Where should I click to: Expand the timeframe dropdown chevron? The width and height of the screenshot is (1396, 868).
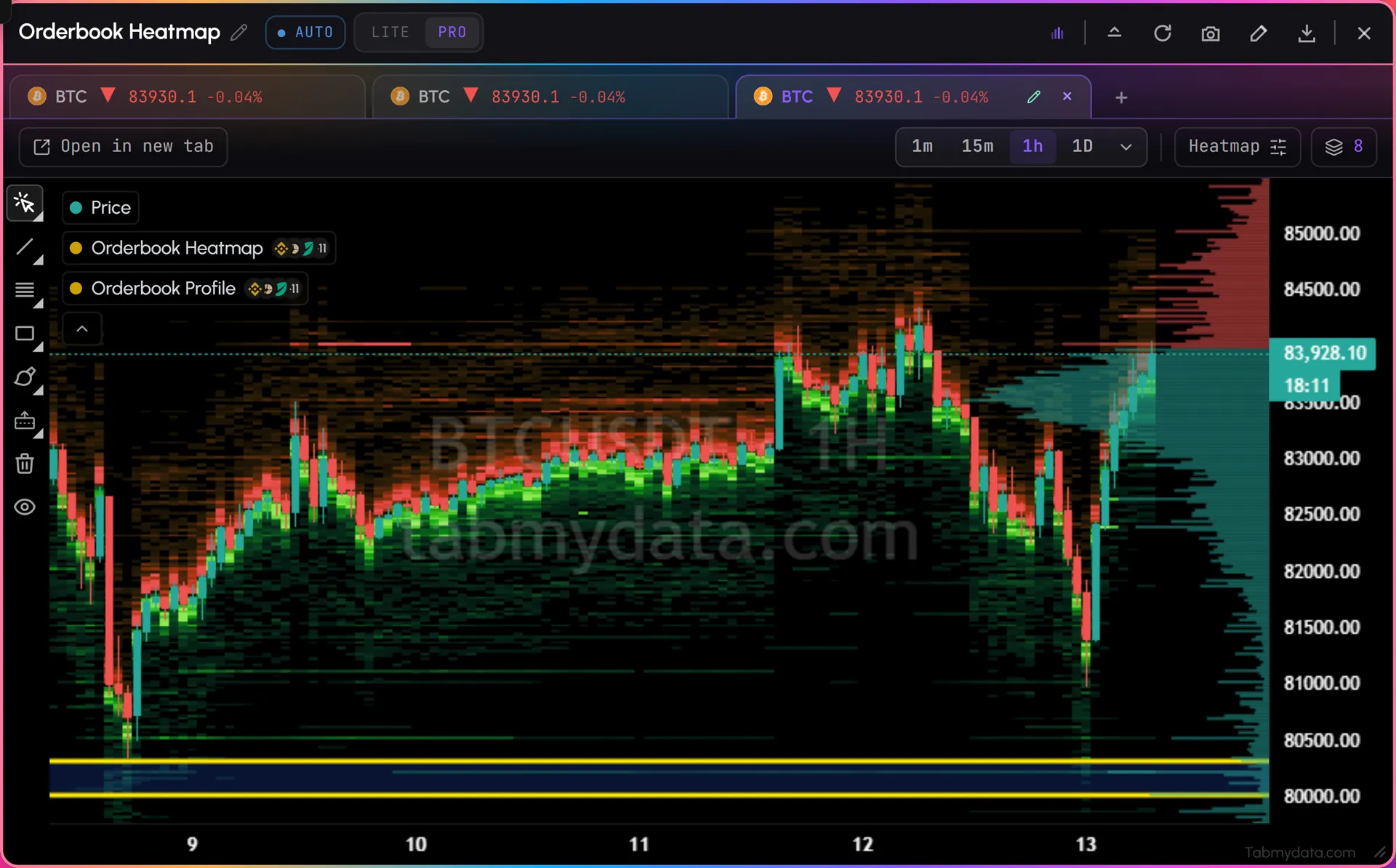point(1126,147)
